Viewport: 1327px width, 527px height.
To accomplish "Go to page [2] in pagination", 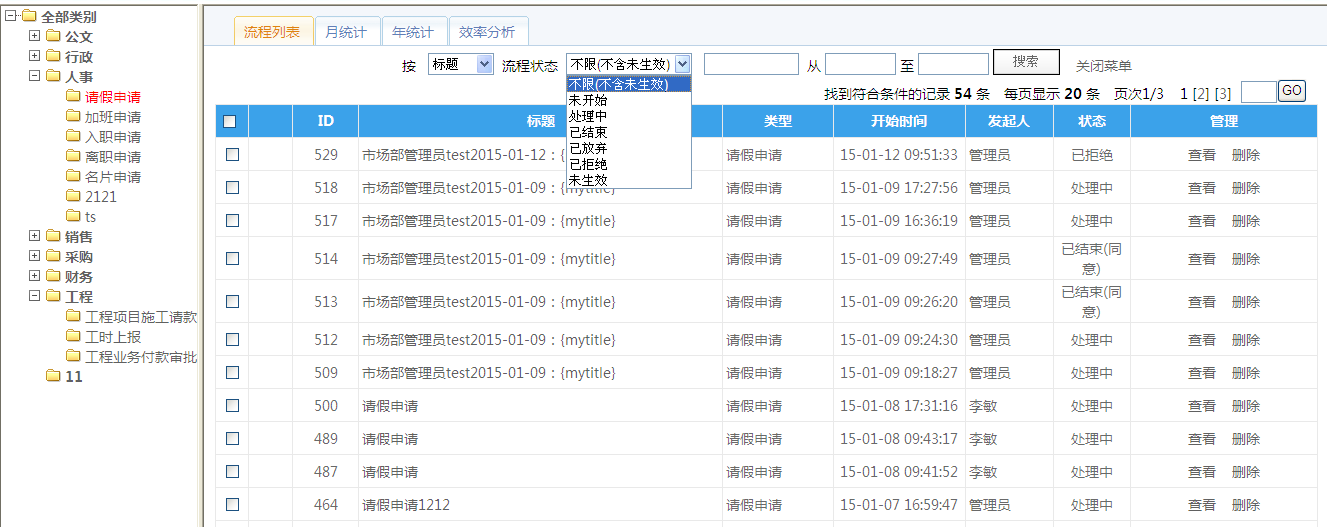I will (1201, 93).
